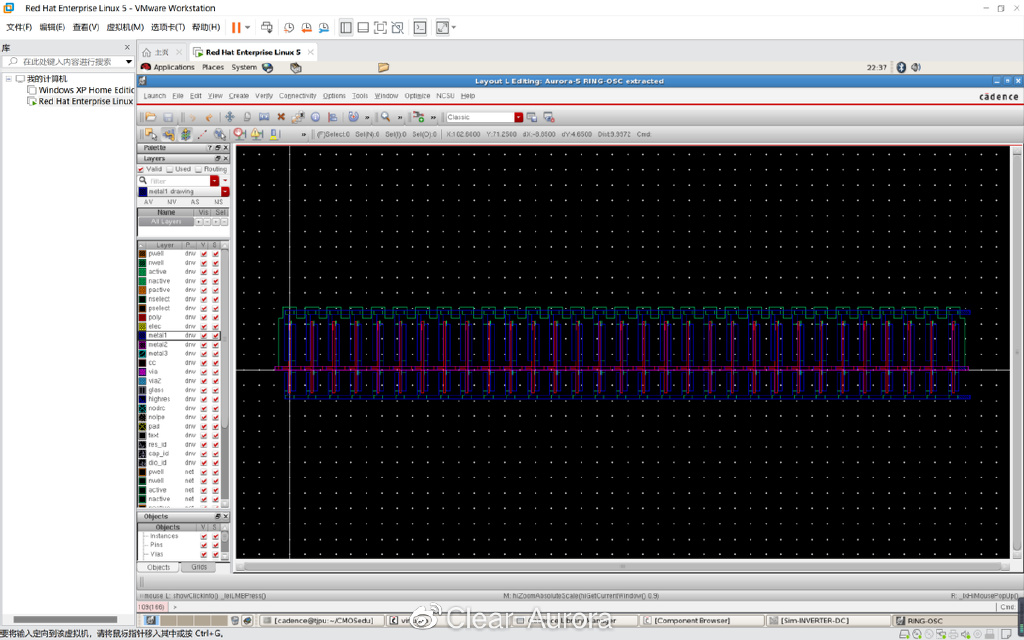Click the NV none-visible button

172,202
